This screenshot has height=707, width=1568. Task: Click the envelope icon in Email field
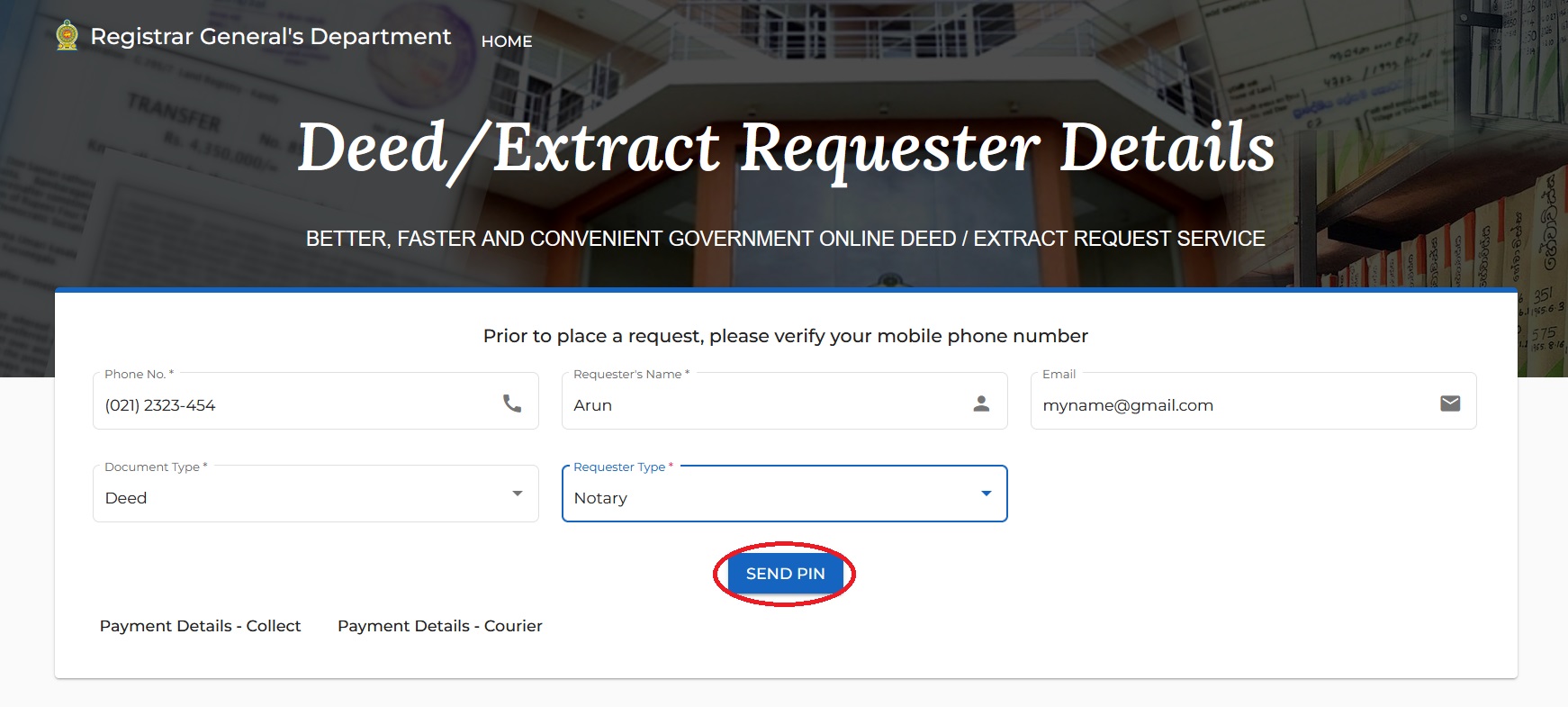pos(1450,403)
